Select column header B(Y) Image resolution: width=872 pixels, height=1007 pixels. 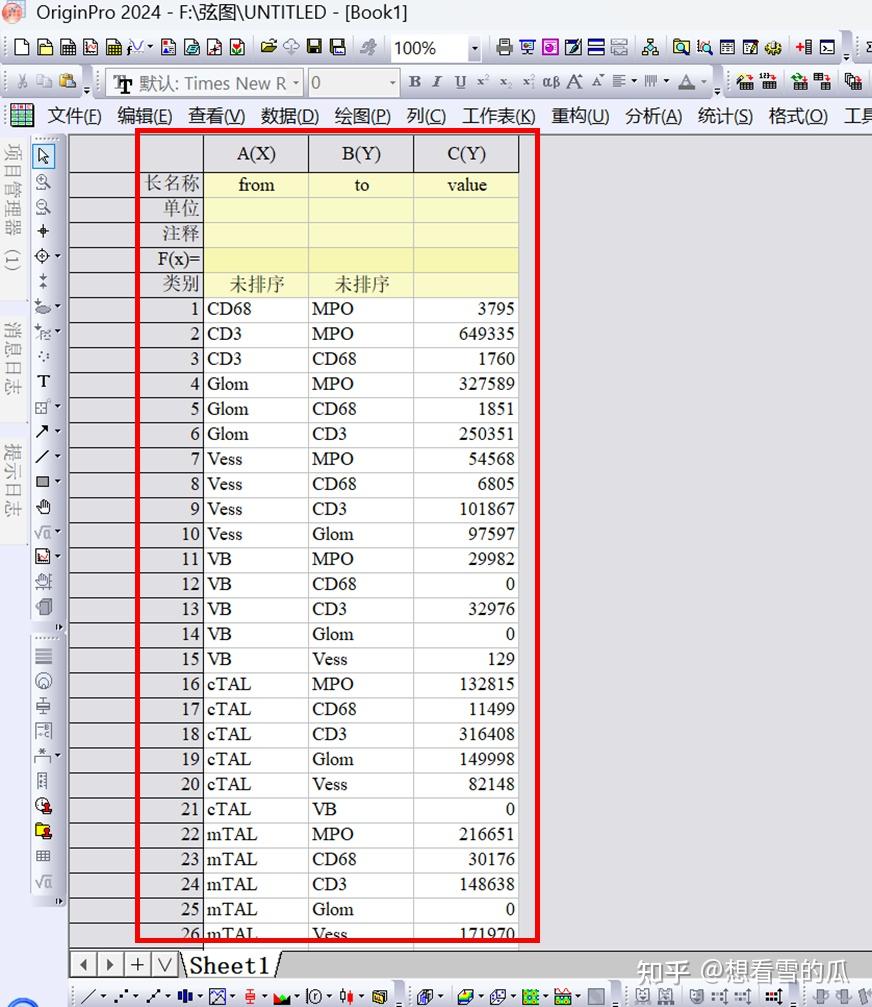pos(361,153)
